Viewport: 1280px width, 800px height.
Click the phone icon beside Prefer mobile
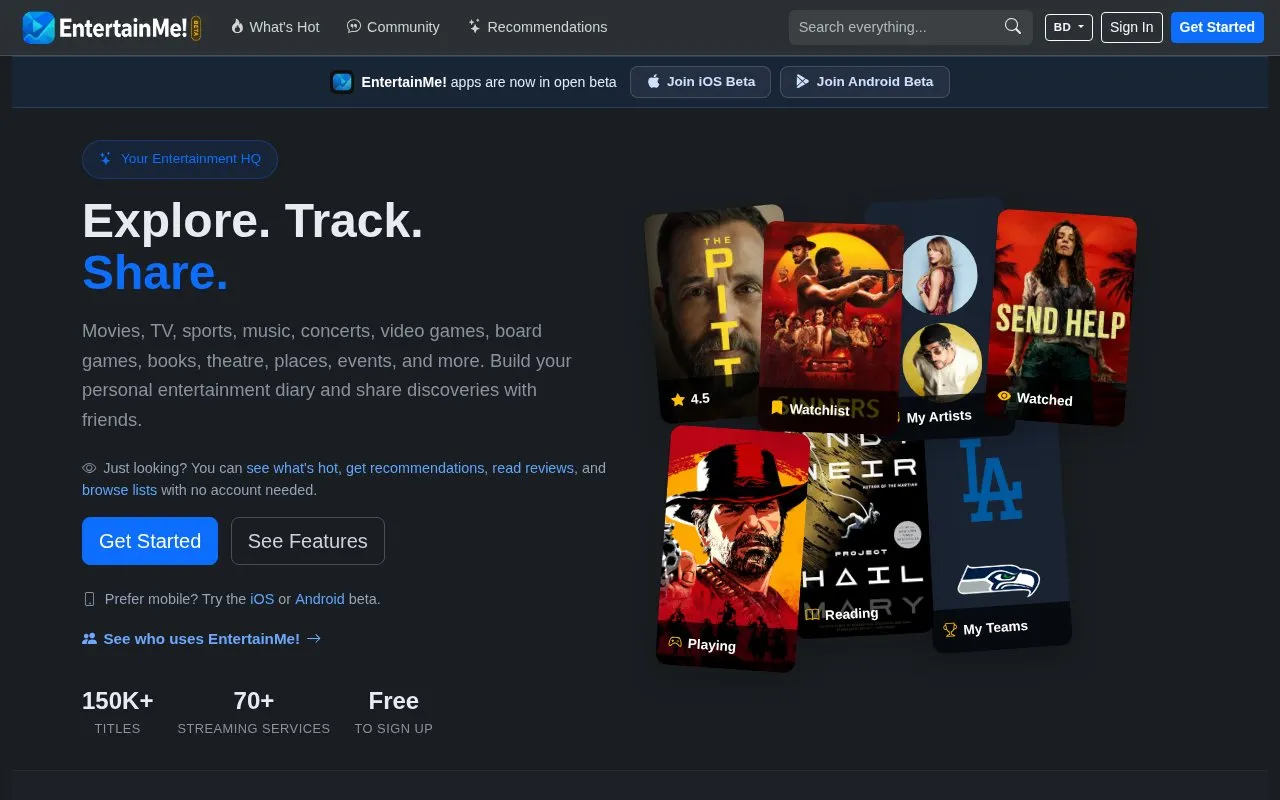point(89,599)
